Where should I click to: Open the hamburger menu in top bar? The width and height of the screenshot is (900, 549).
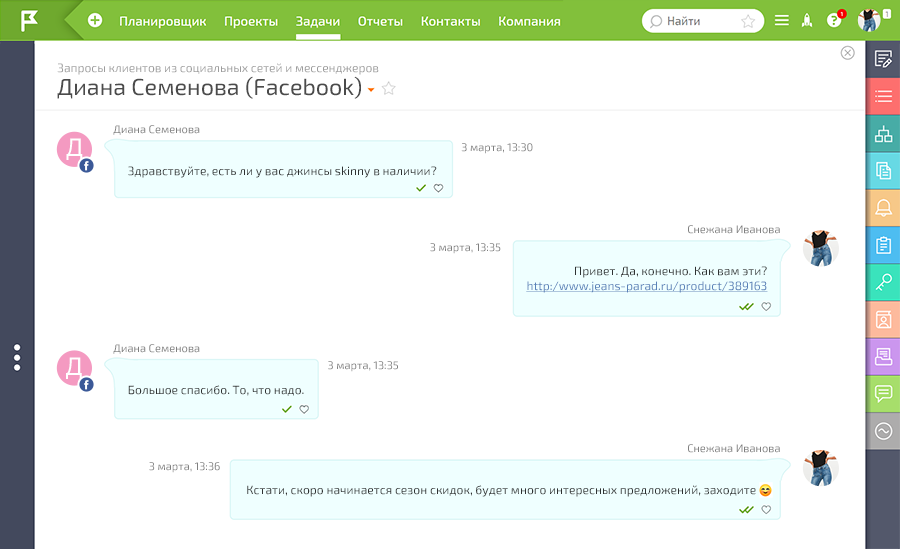click(x=782, y=20)
